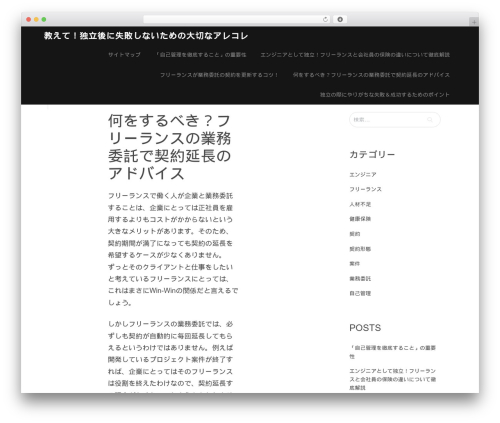The image size is (500, 423).
Task: Open フリーランスが業務委託の契約を更新するコツ！ menu item
Action: point(219,75)
